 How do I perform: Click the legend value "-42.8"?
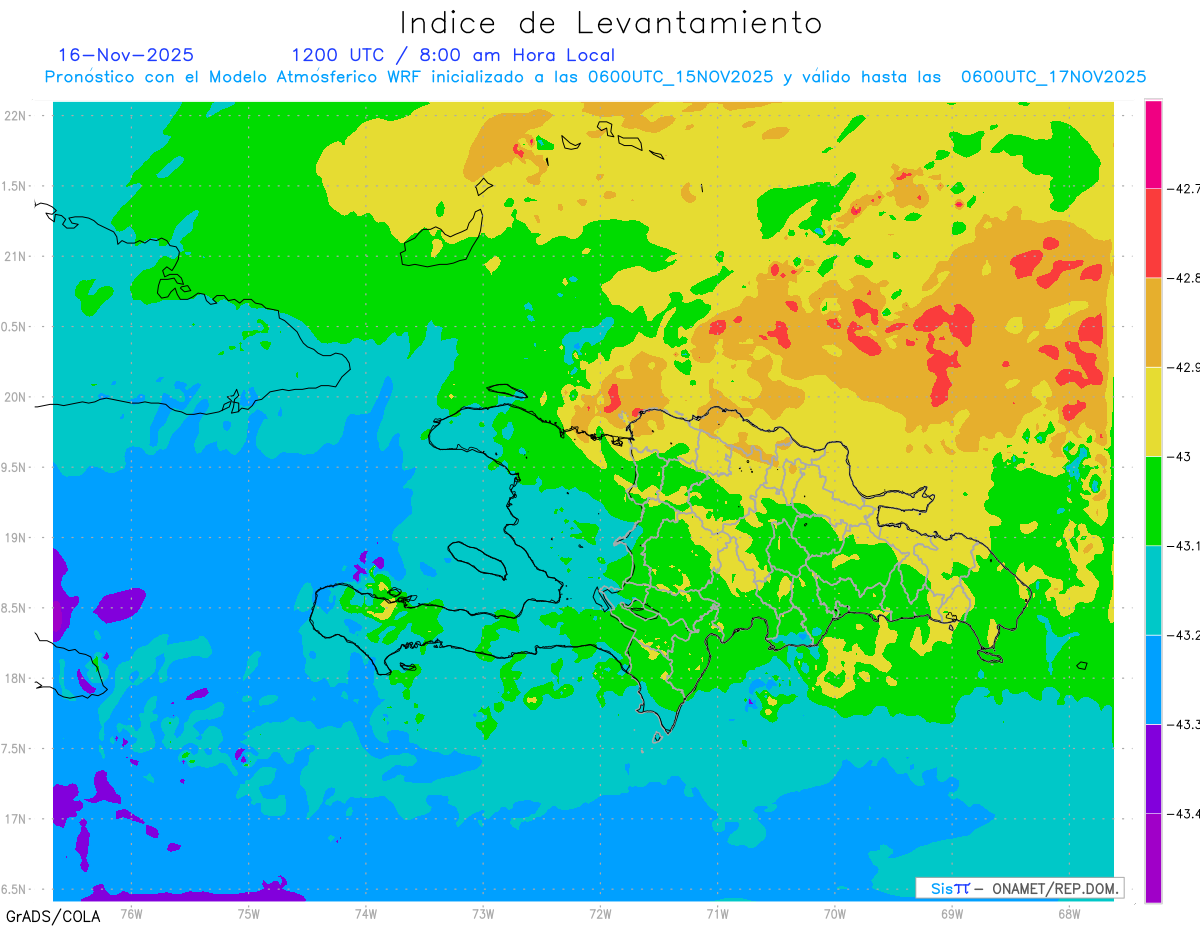[1185, 278]
